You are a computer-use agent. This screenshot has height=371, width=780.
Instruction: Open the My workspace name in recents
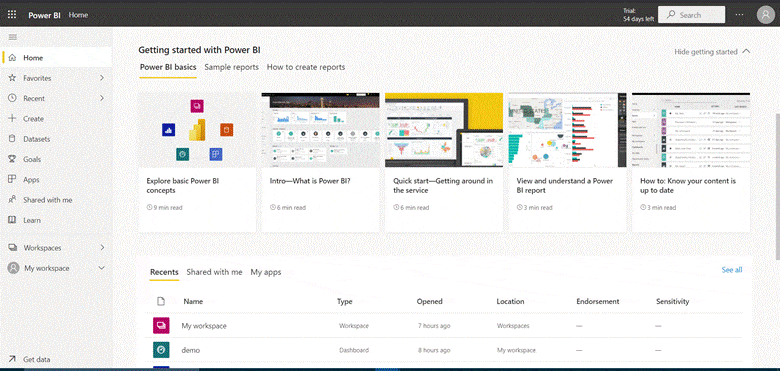point(204,326)
